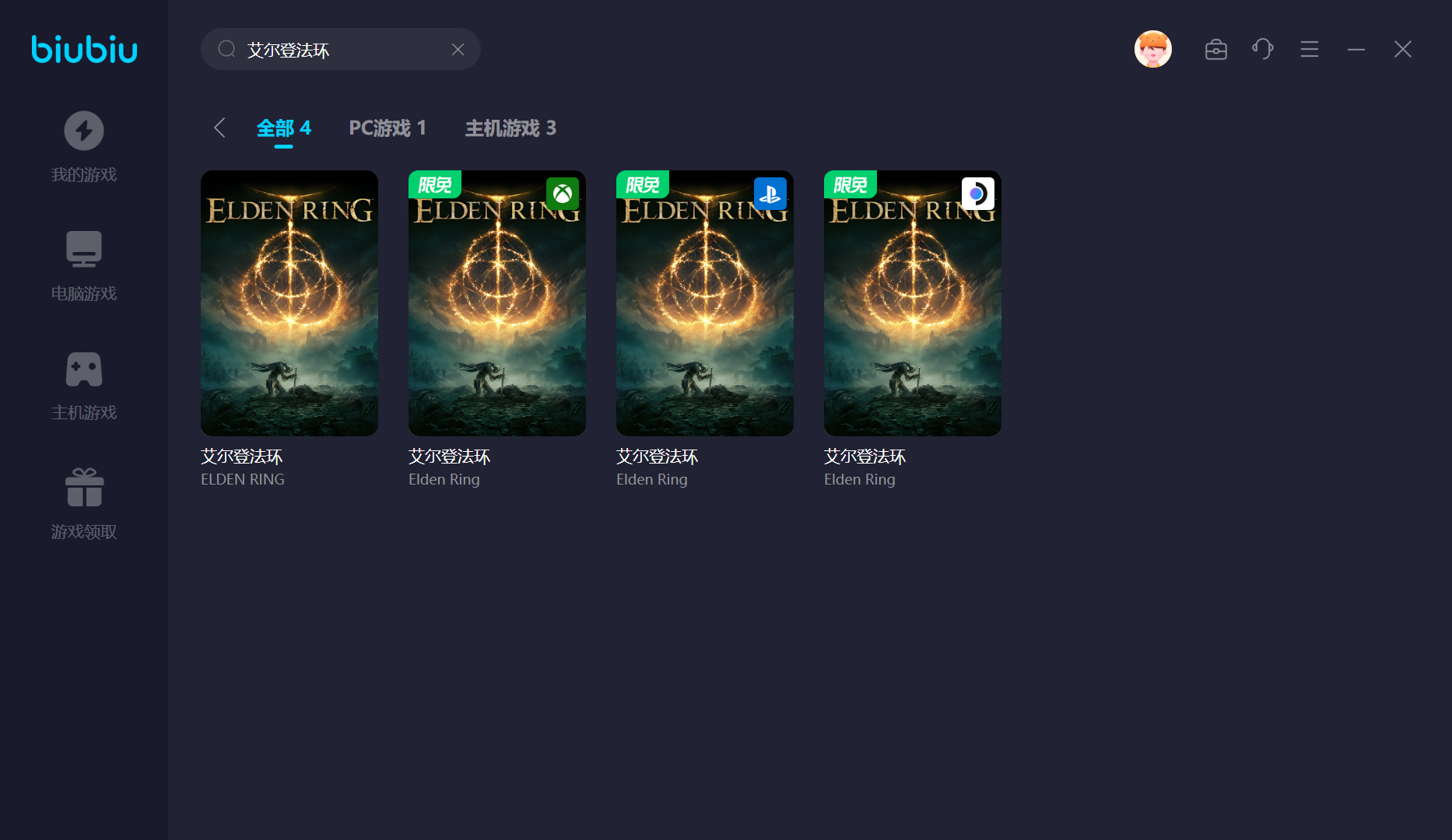Image resolution: width=1452 pixels, height=840 pixels.
Task: Click the biubiu logo
Action: [84, 49]
